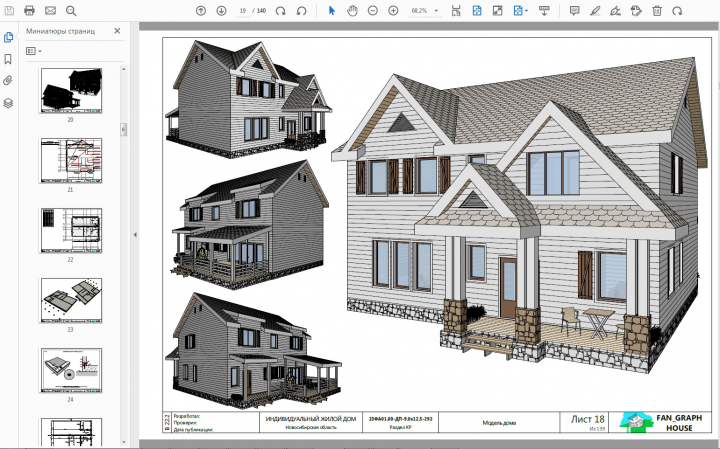Click thumbnail scrollbar up arrow

pos(123,69)
